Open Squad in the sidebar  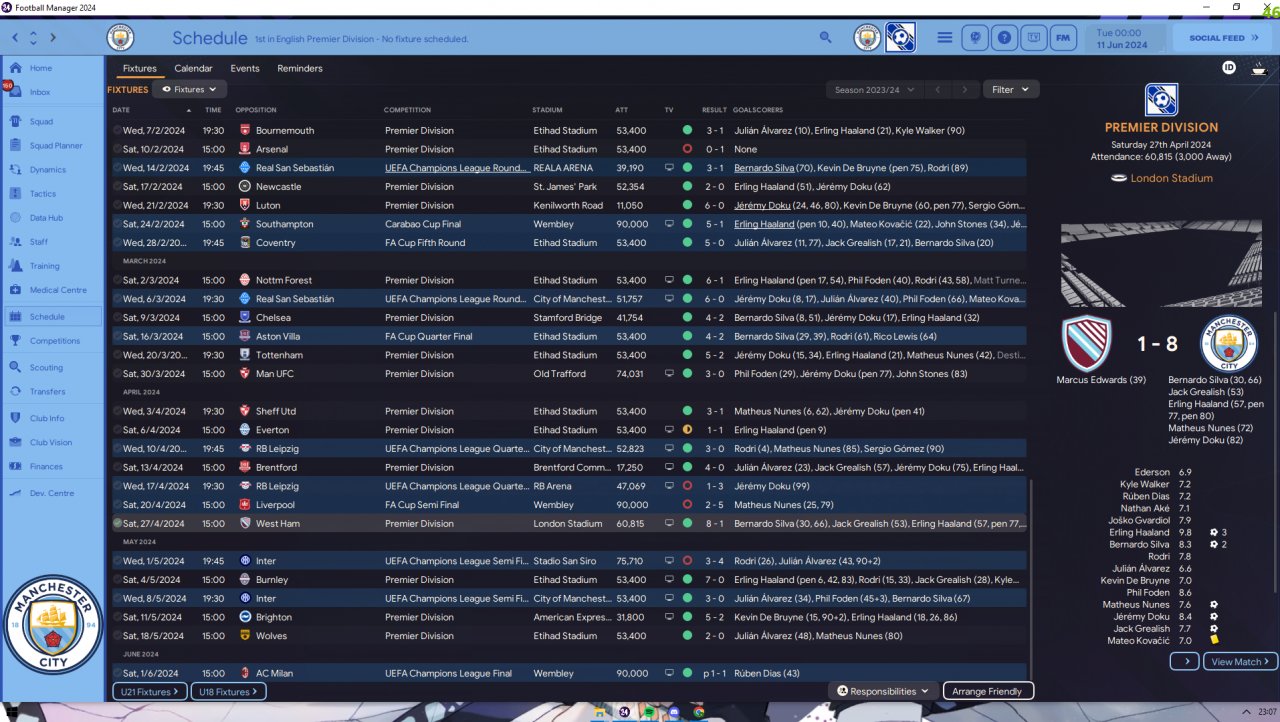click(52, 122)
